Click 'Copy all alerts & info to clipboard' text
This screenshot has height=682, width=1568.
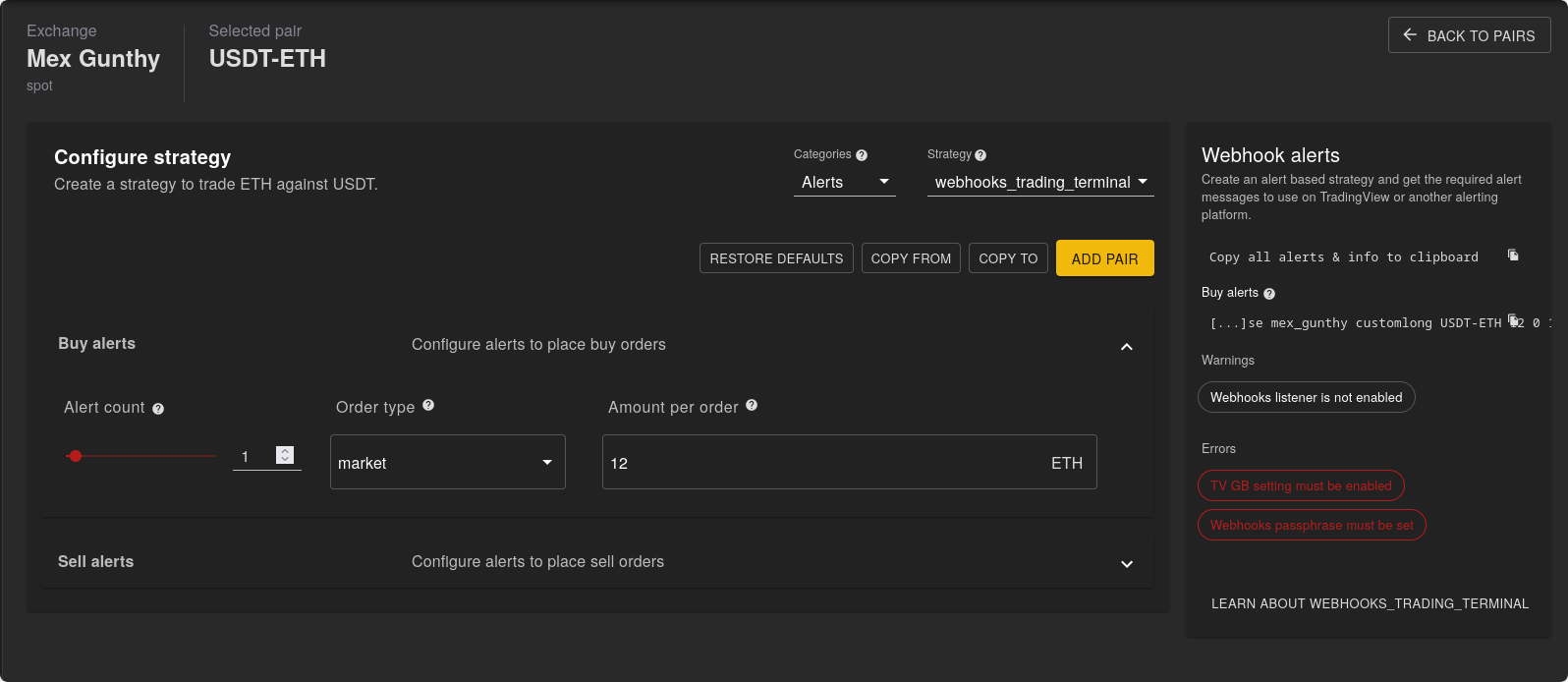(x=1343, y=257)
